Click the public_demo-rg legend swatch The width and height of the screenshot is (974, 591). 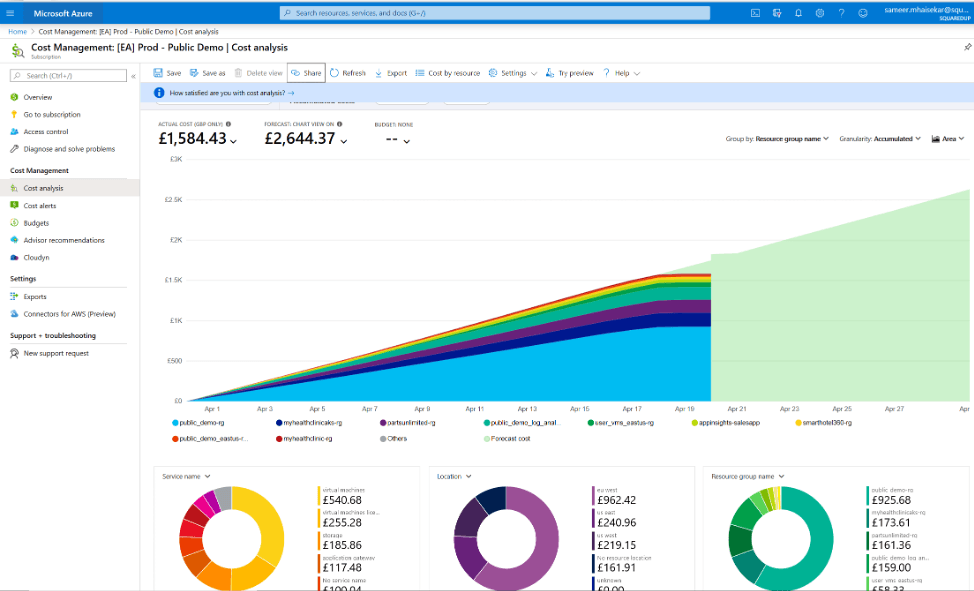click(175, 423)
